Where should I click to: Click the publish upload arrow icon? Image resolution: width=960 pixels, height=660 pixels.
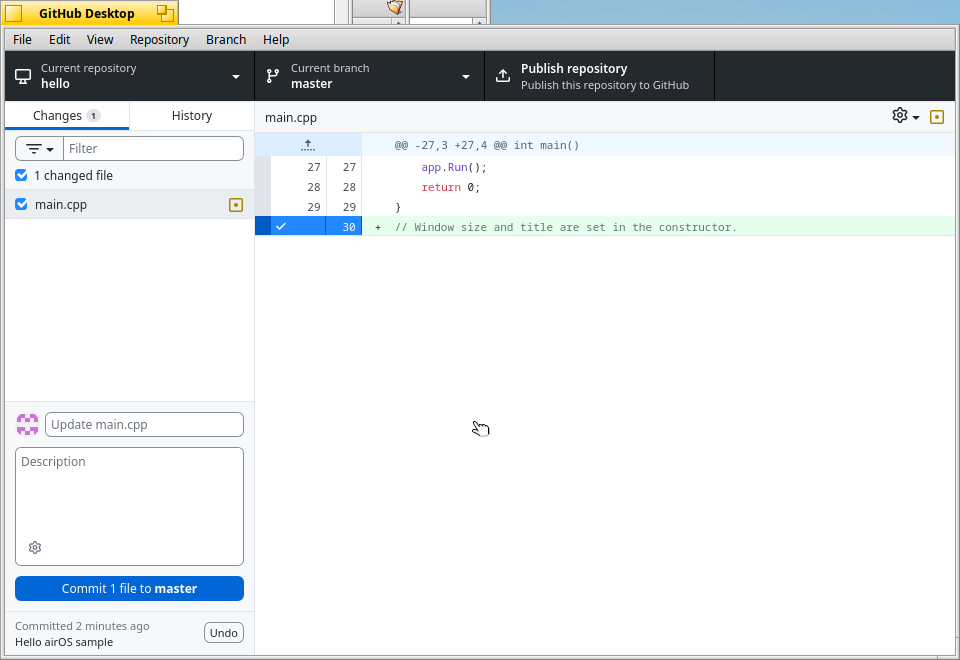[503, 76]
